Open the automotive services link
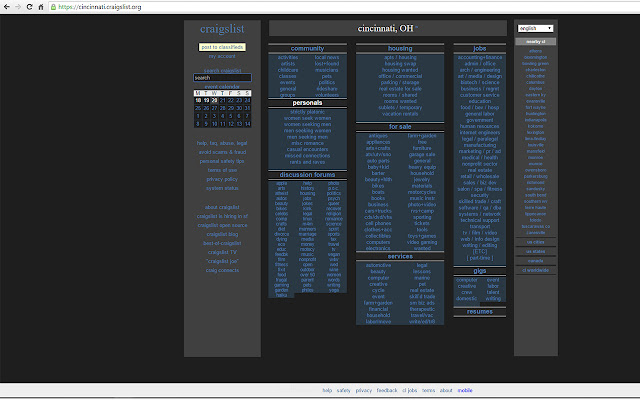This screenshot has height=400, width=640. tap(378, 265)
